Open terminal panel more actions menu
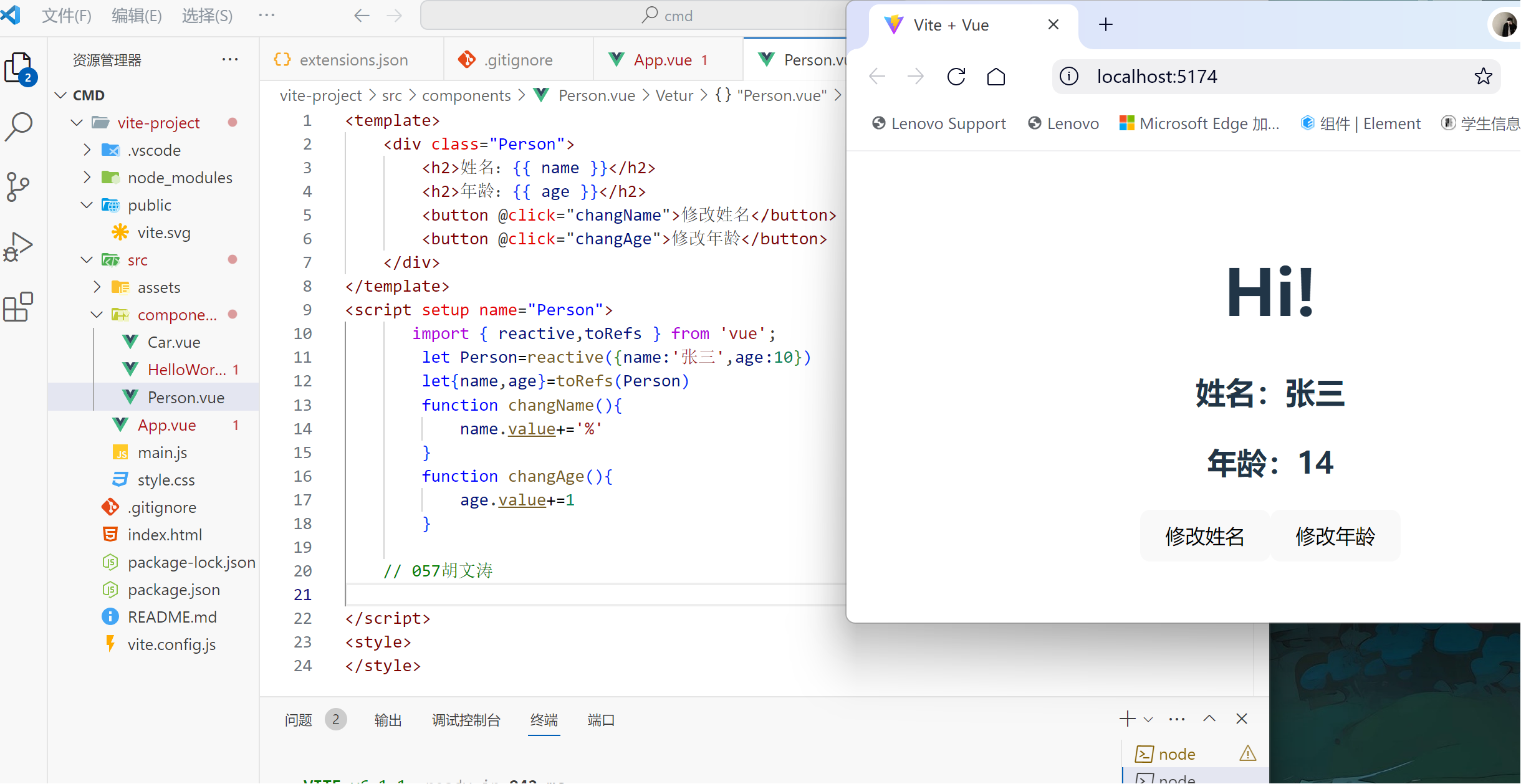 (x=1177, y=719)
